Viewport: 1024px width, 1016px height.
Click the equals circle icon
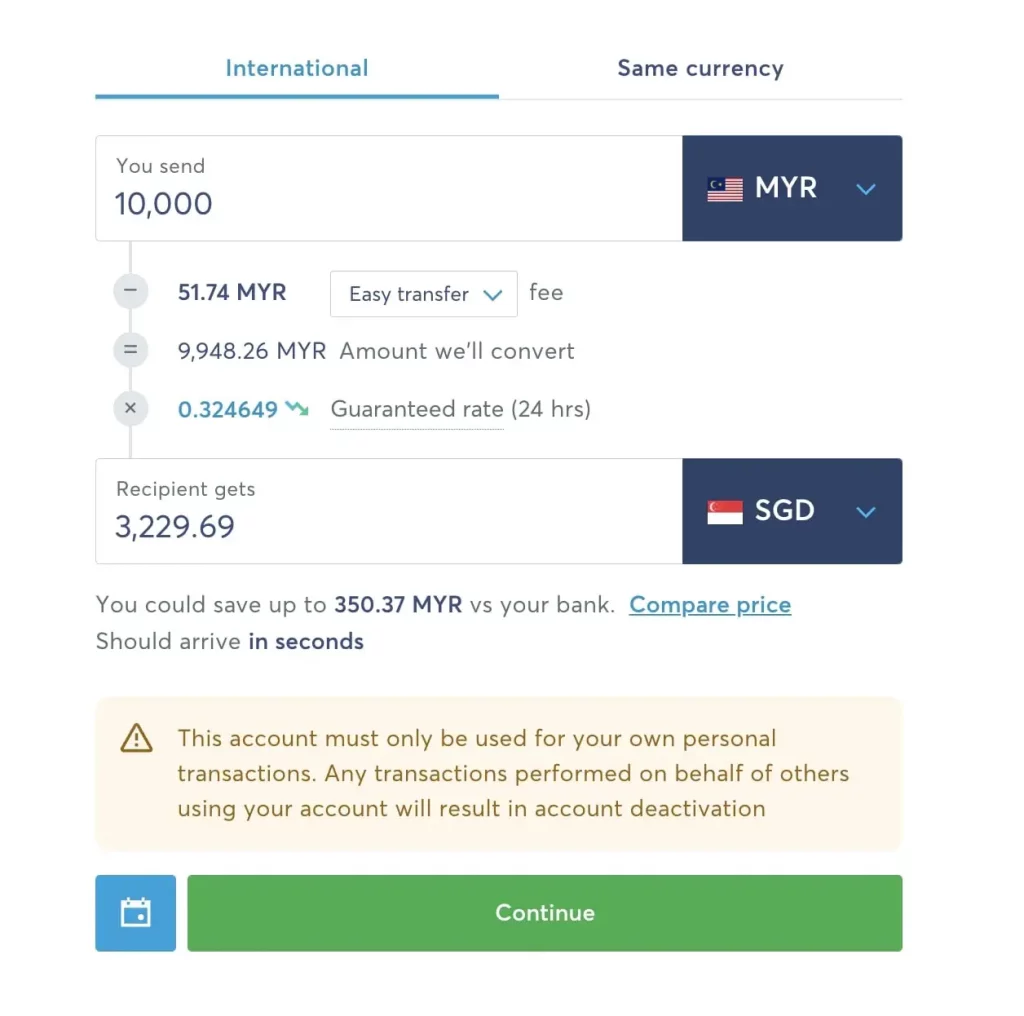[x=130, y=351]
